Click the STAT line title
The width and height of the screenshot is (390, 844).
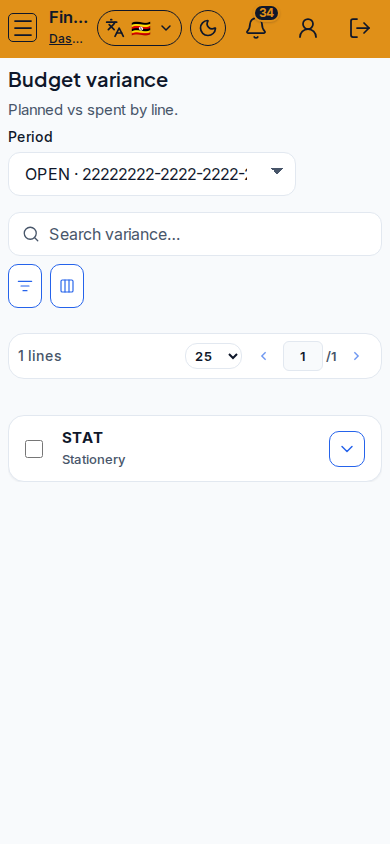point(82,438)
